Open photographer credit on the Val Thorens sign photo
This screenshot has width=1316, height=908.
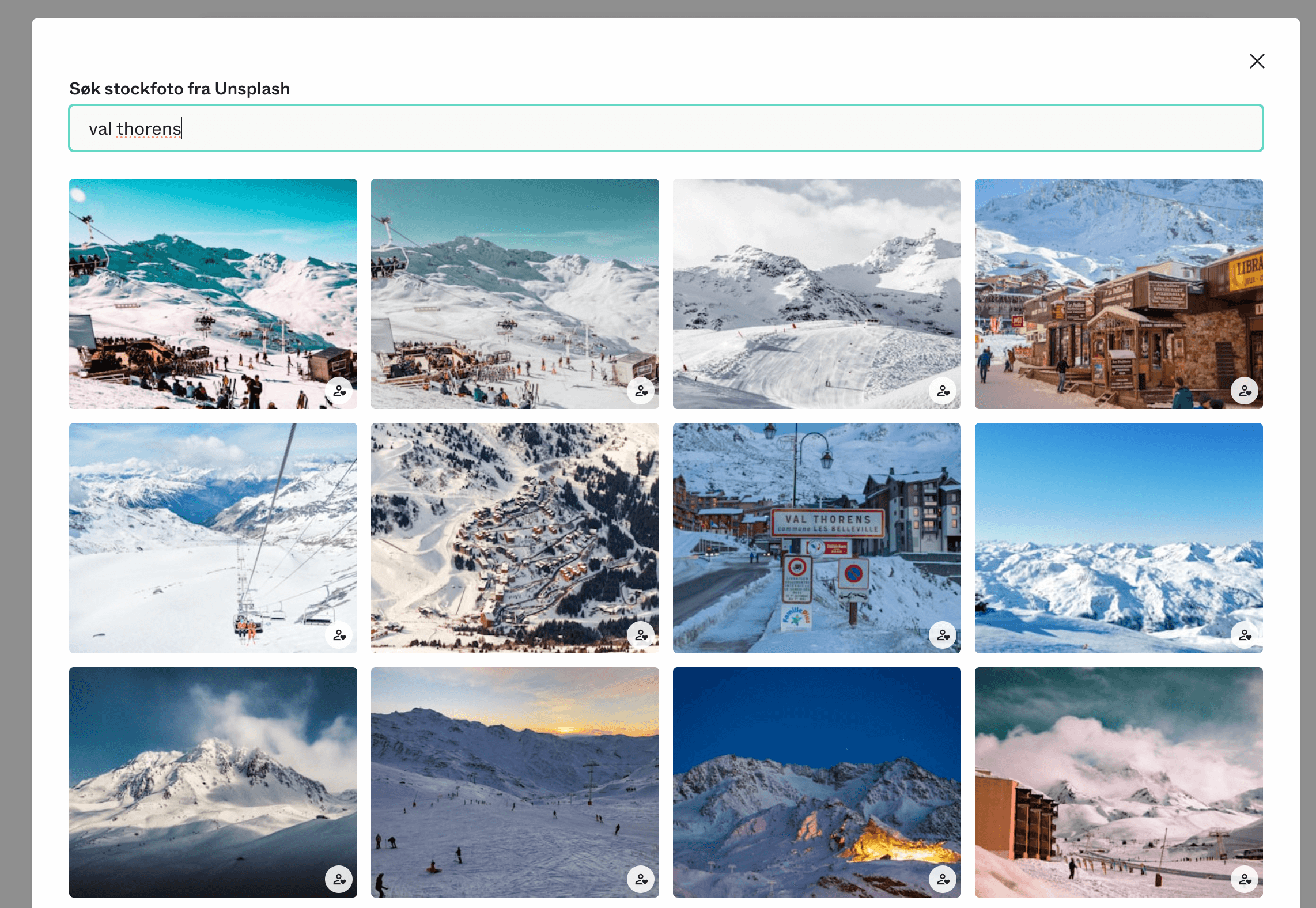[x=943, y=635]
